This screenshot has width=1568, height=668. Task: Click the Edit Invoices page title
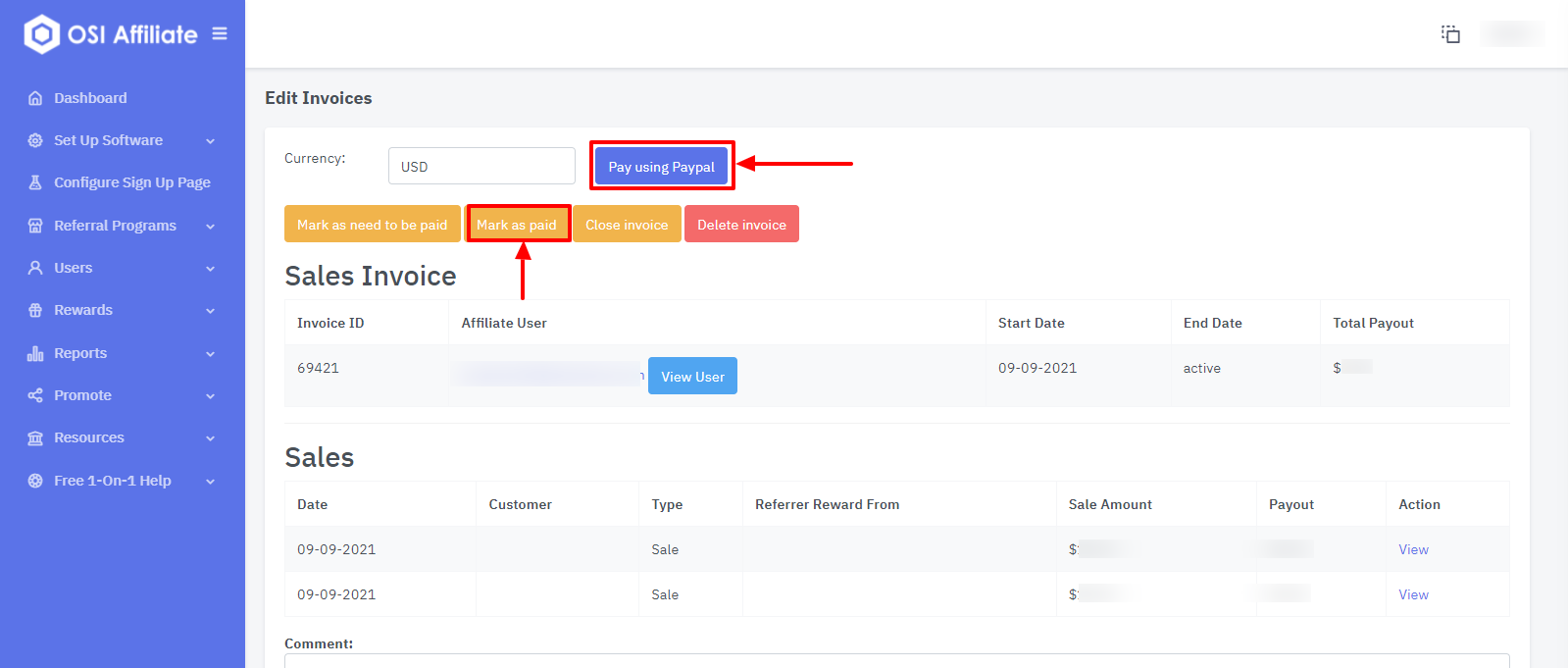[x=319, y=98]
